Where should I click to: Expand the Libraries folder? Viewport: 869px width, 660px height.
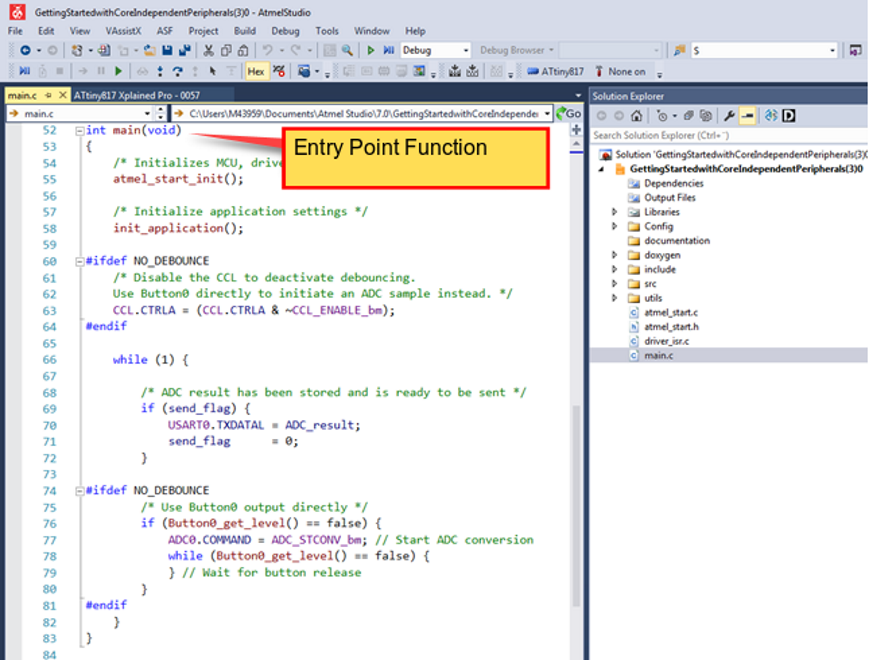pyautogui.click(x=615, y=212)
